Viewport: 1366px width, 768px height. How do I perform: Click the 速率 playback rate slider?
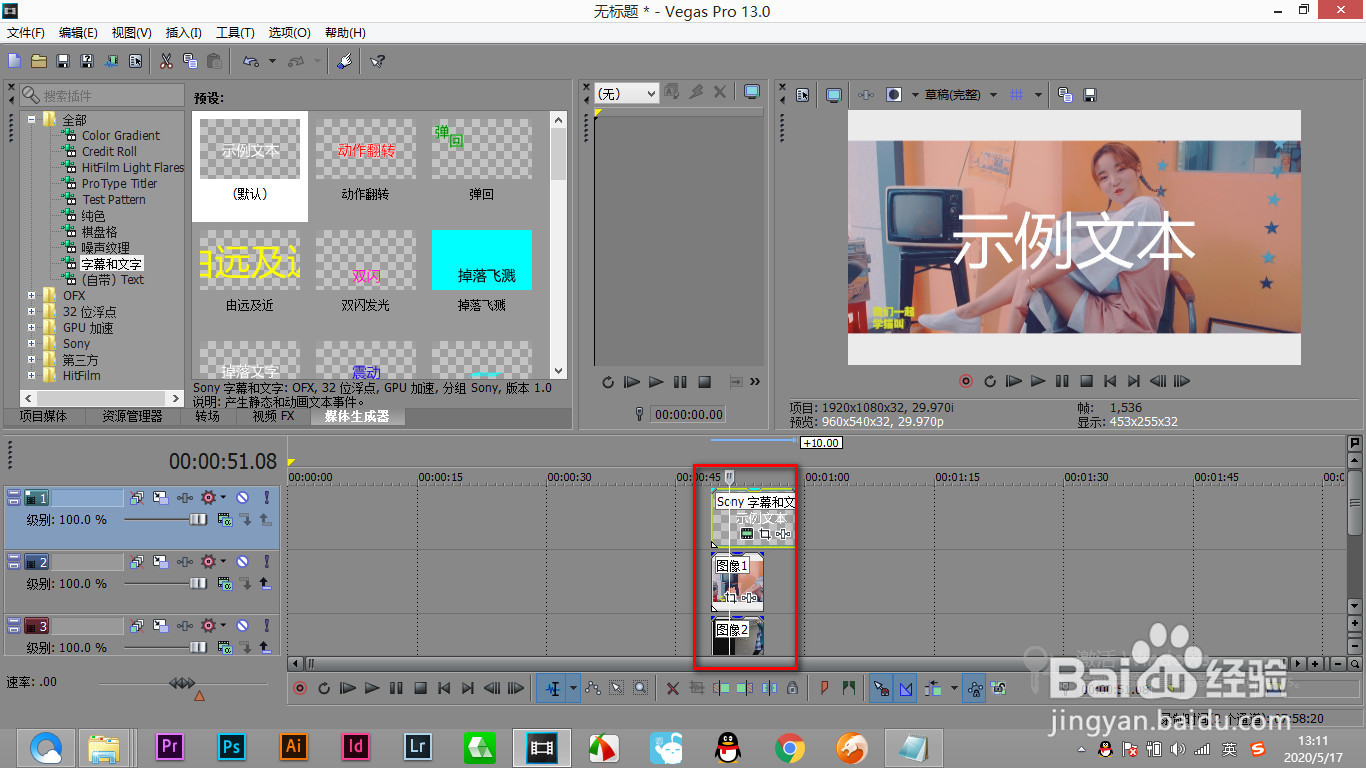[182, 683]
